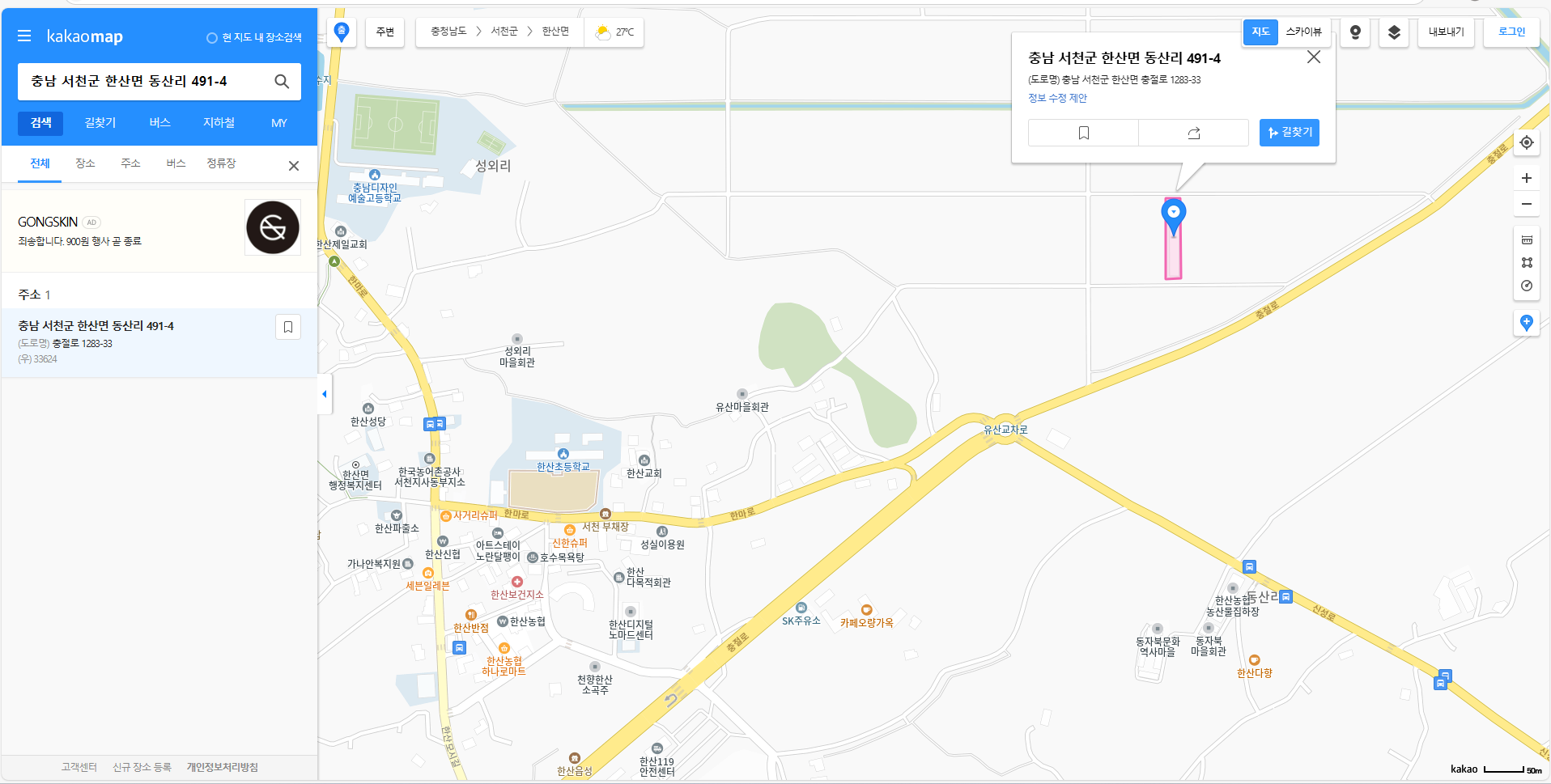
Task: Click the search magnifier icon
Action: tap(282, 81)
